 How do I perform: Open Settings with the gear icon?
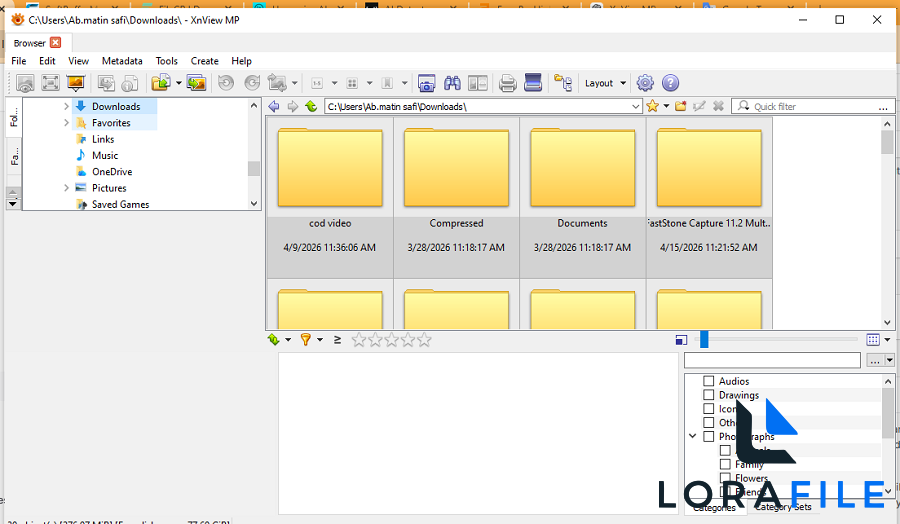[x=645, y=83]
